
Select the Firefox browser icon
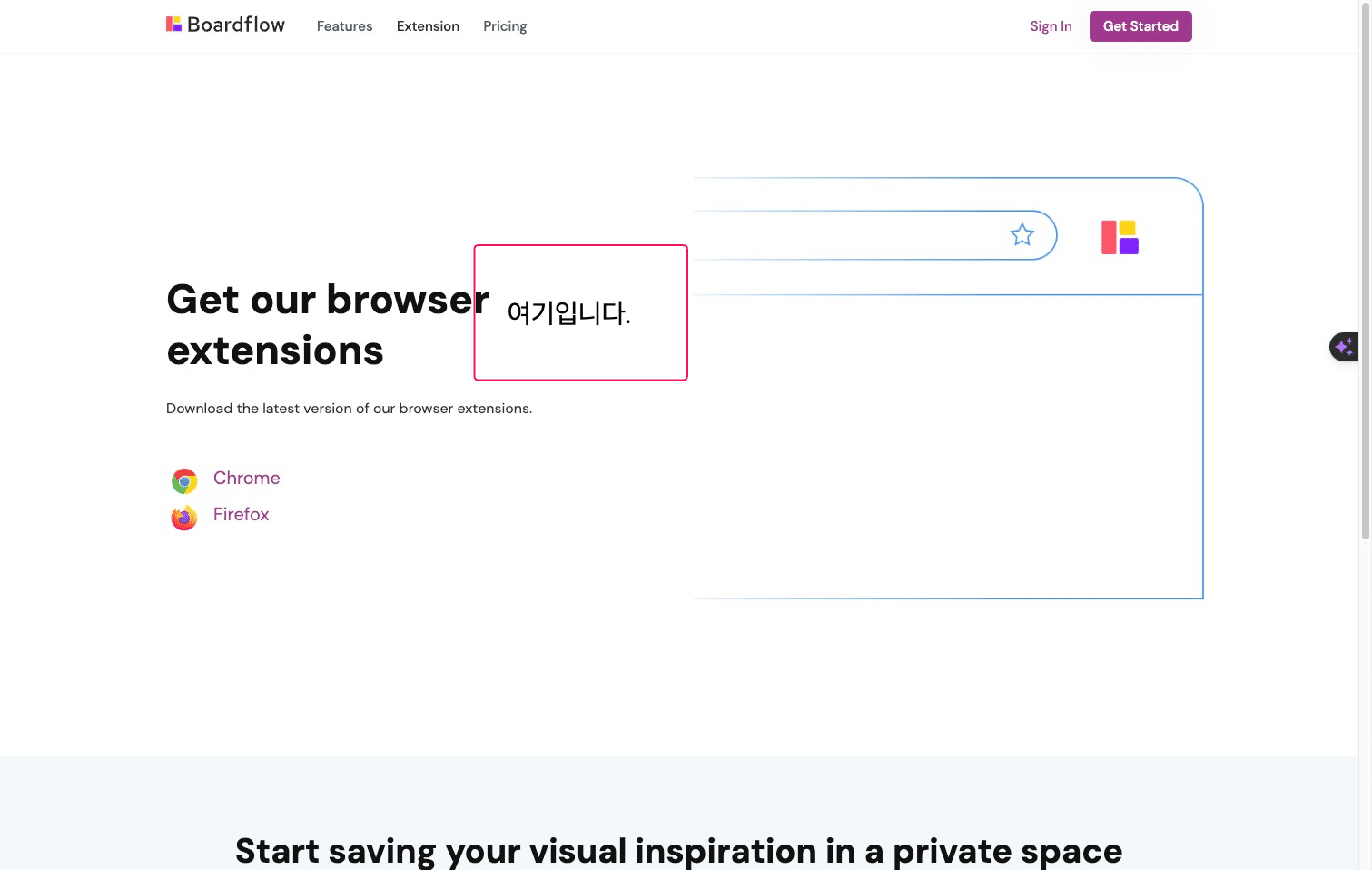pyautogui.click(x=184, y=517)
